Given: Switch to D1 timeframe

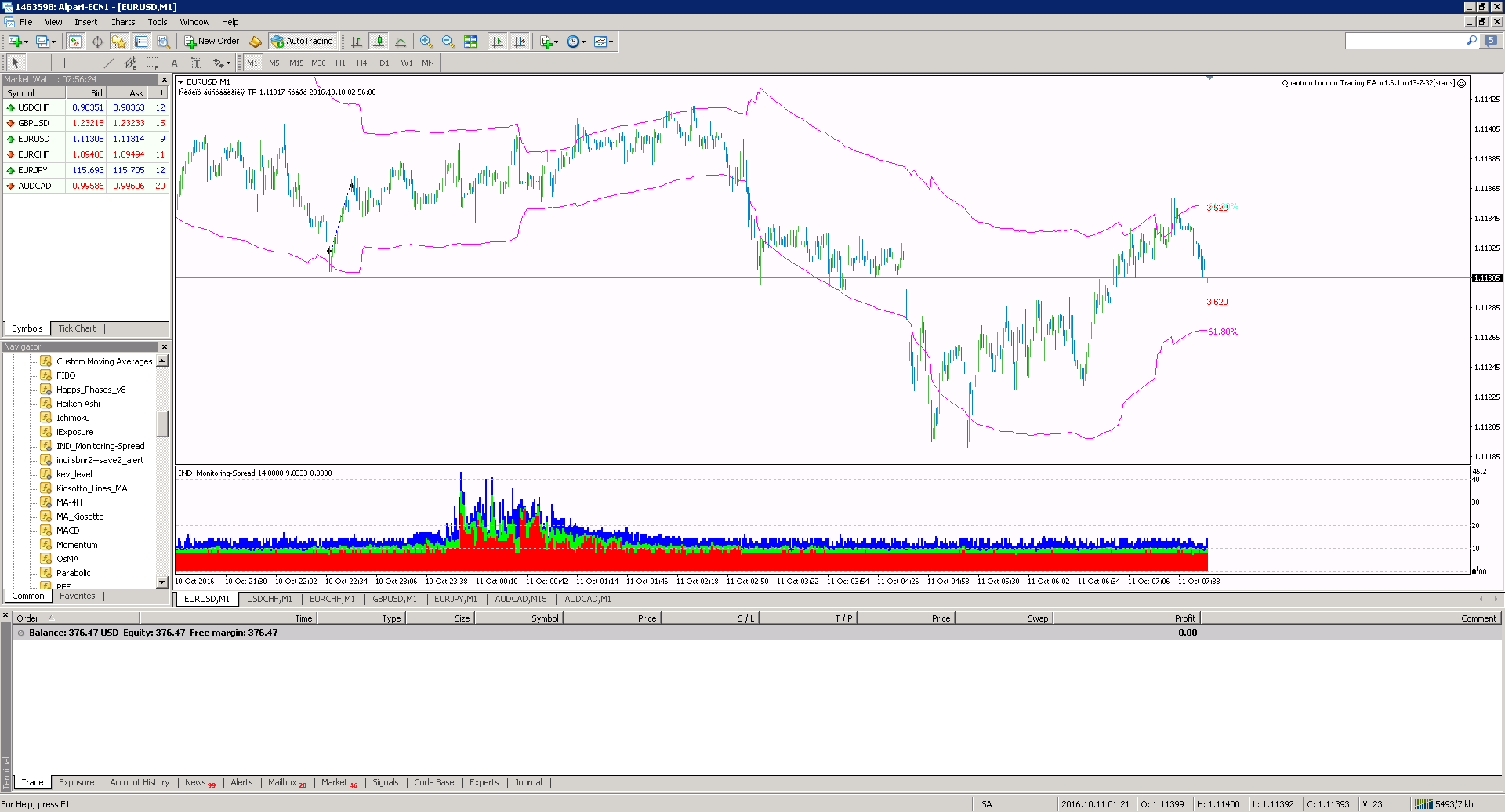Looking at the screenshot, I should 384,63.
